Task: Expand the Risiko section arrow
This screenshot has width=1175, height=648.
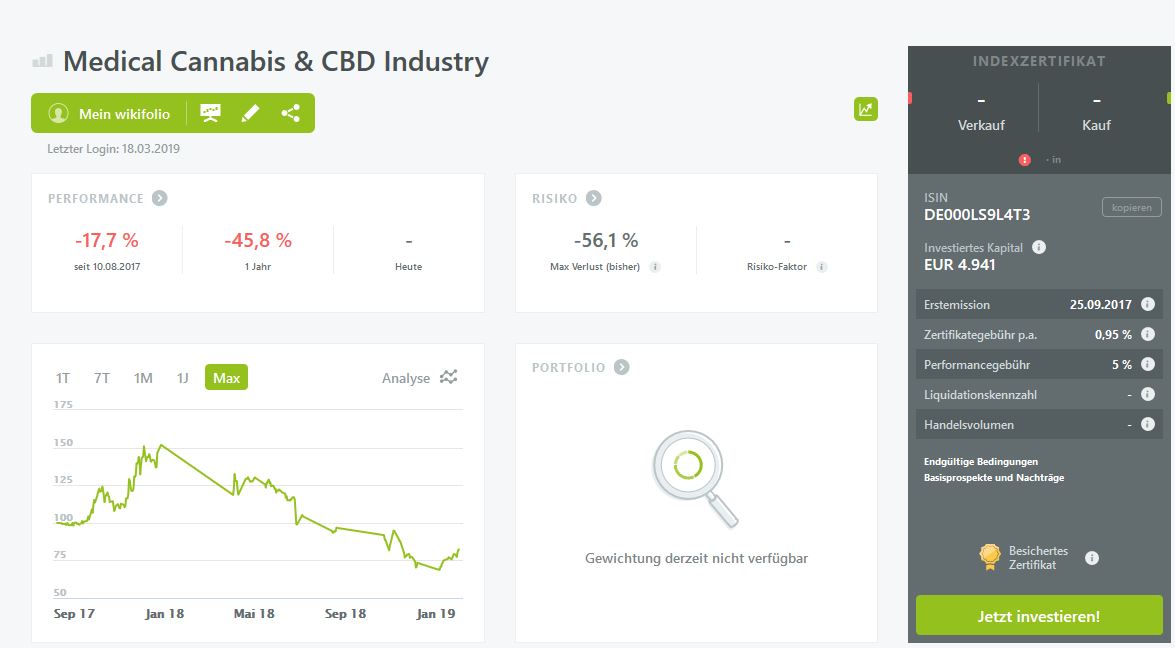Action: pos(593,198)
